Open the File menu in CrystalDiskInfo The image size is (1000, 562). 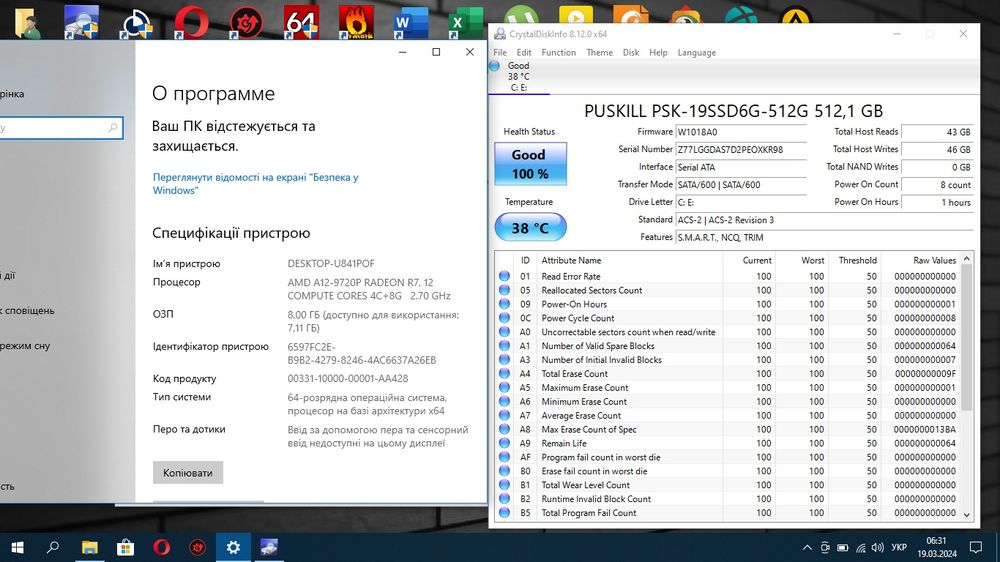point(500,52)
